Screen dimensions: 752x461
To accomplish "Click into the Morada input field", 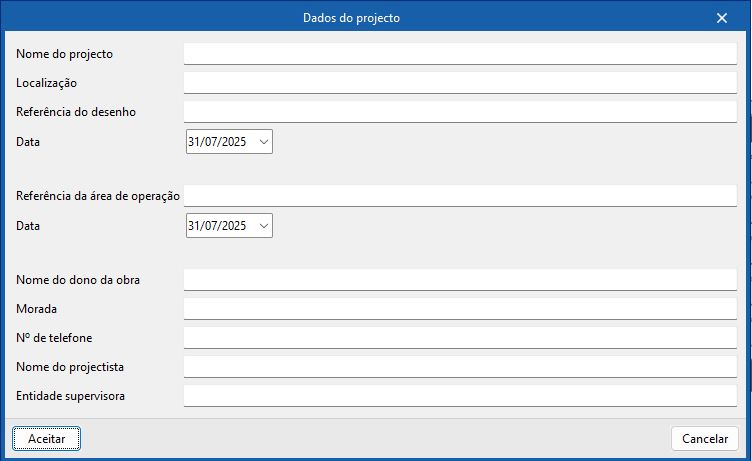I will [460, 308].
